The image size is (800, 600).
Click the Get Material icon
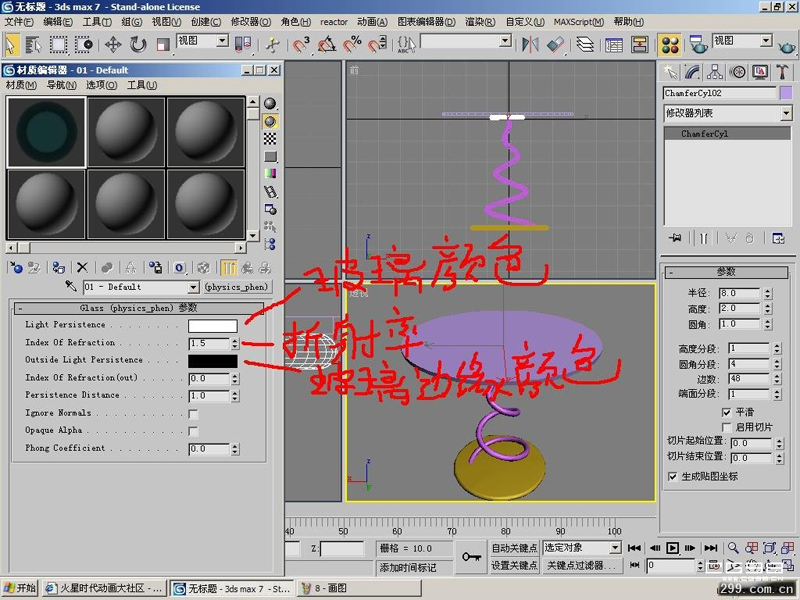[16, 267]
